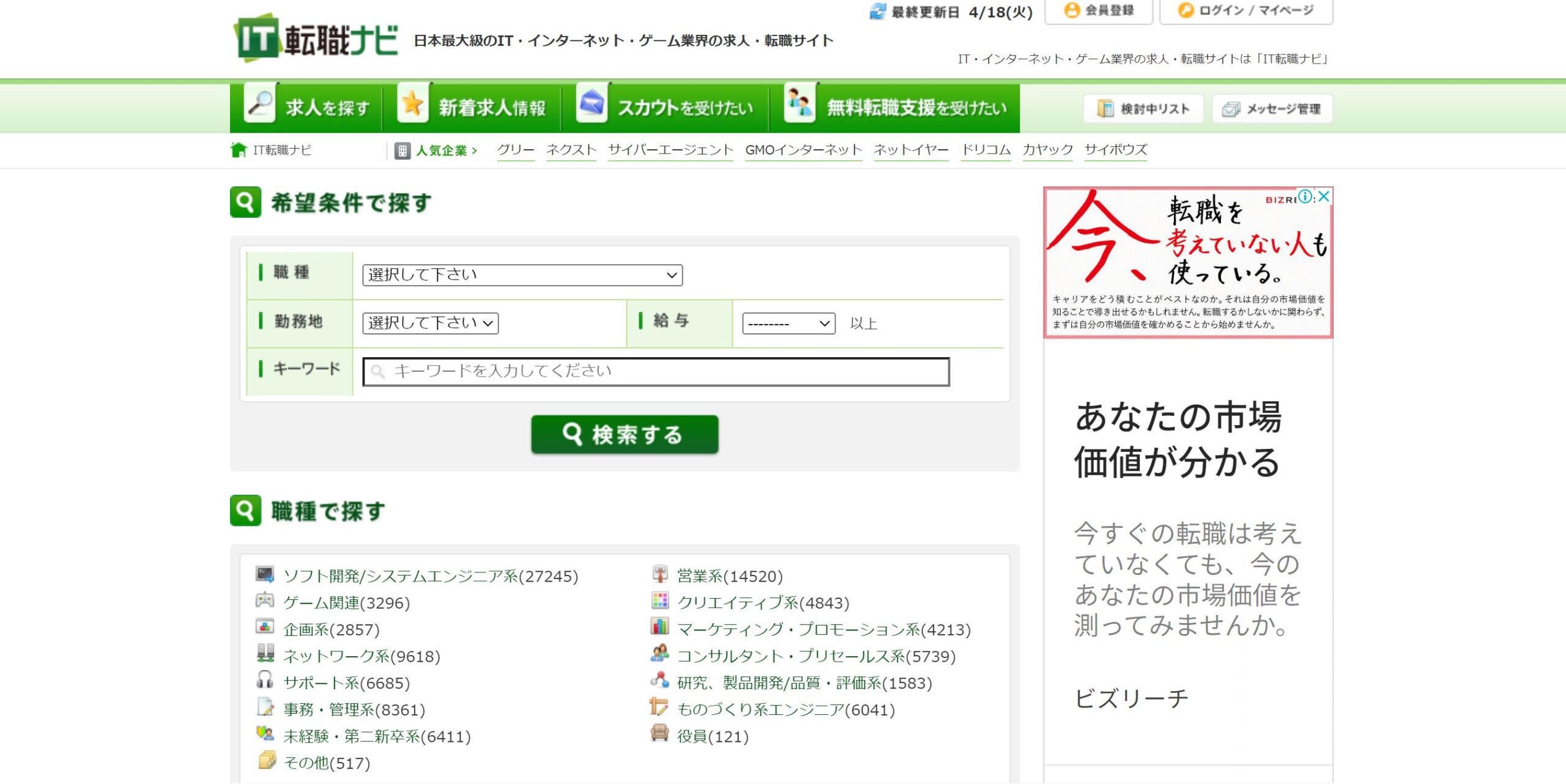Screen dimensions: 1566x784
Task: Expand the 勤務地 selection dropdown
Action: 430,323
